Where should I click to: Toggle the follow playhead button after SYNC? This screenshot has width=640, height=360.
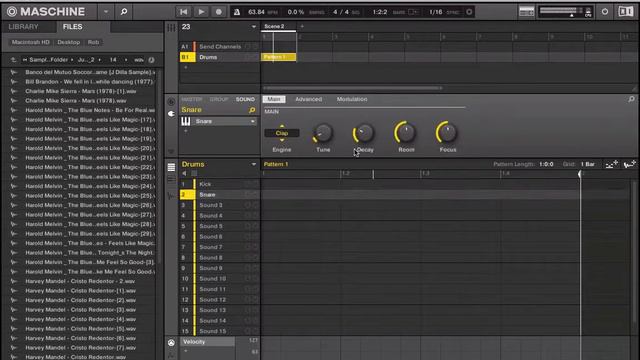click(x=469, y=12)
